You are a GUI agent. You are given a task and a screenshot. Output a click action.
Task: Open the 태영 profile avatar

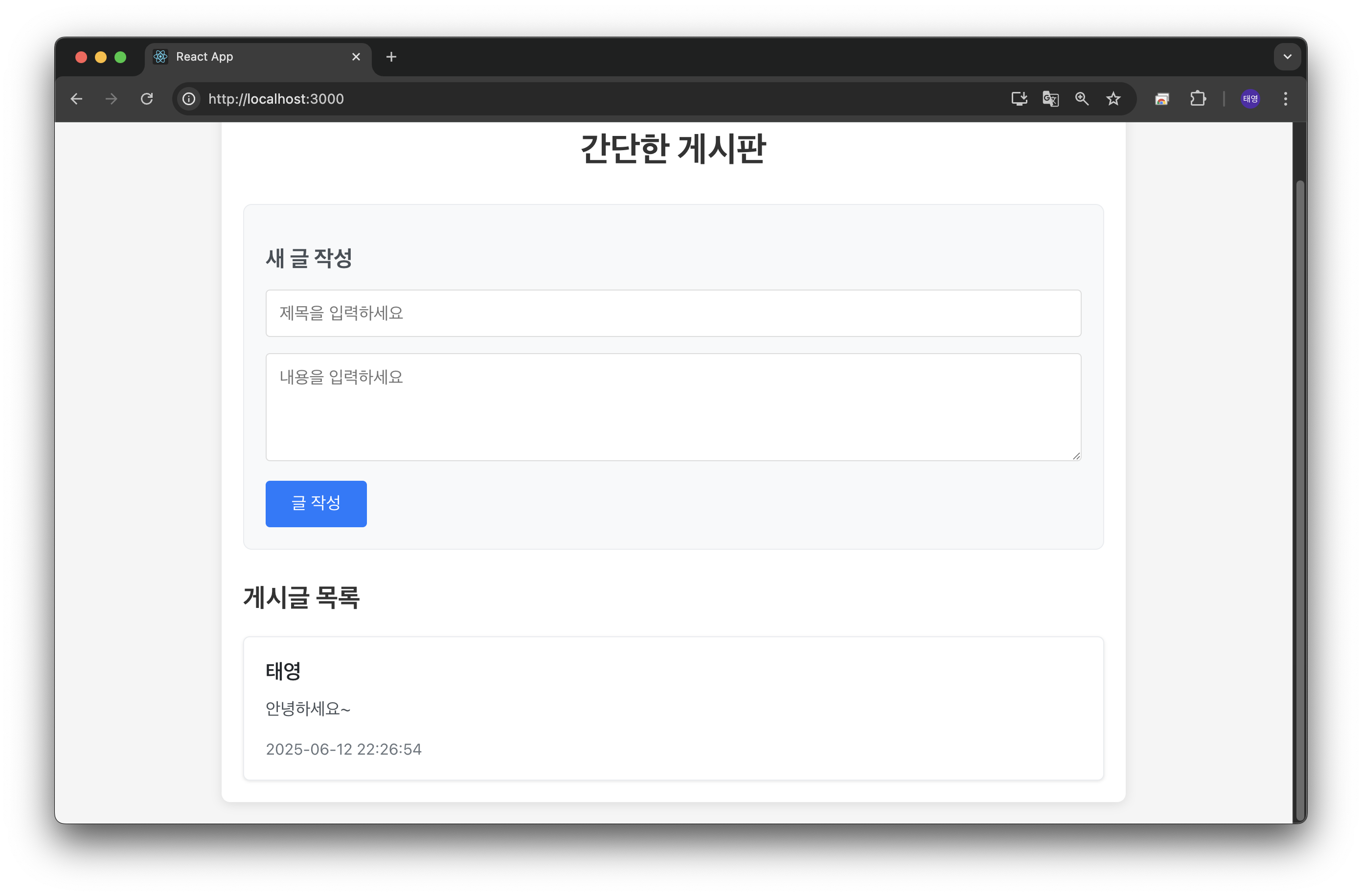[1250, 99]
